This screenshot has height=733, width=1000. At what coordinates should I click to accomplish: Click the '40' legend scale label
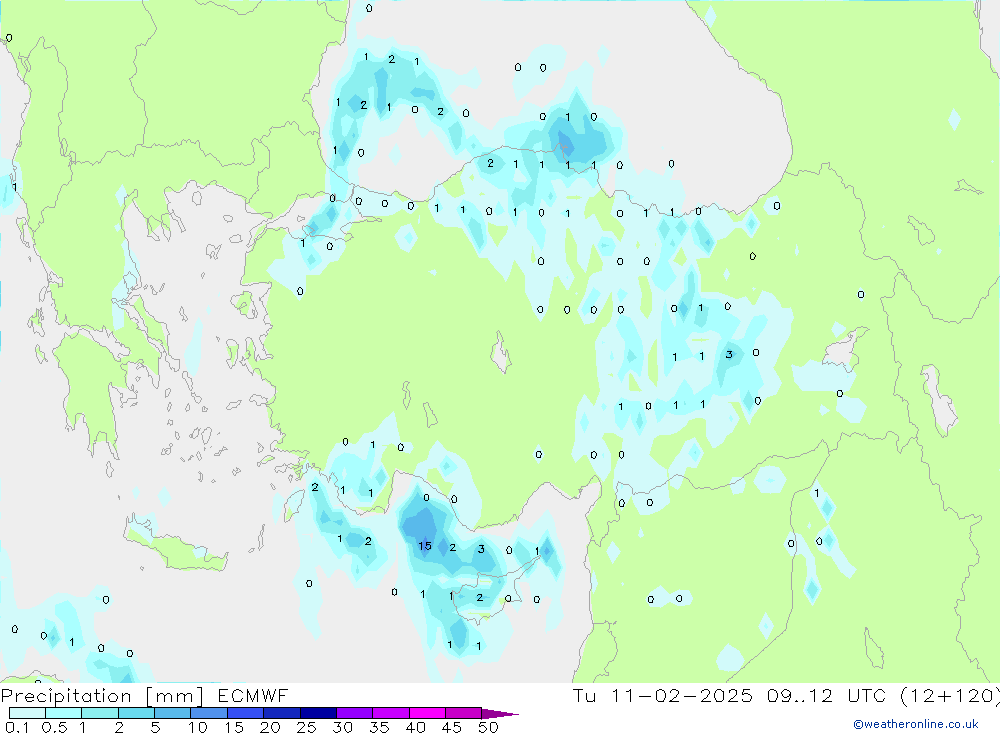point(415,727)
